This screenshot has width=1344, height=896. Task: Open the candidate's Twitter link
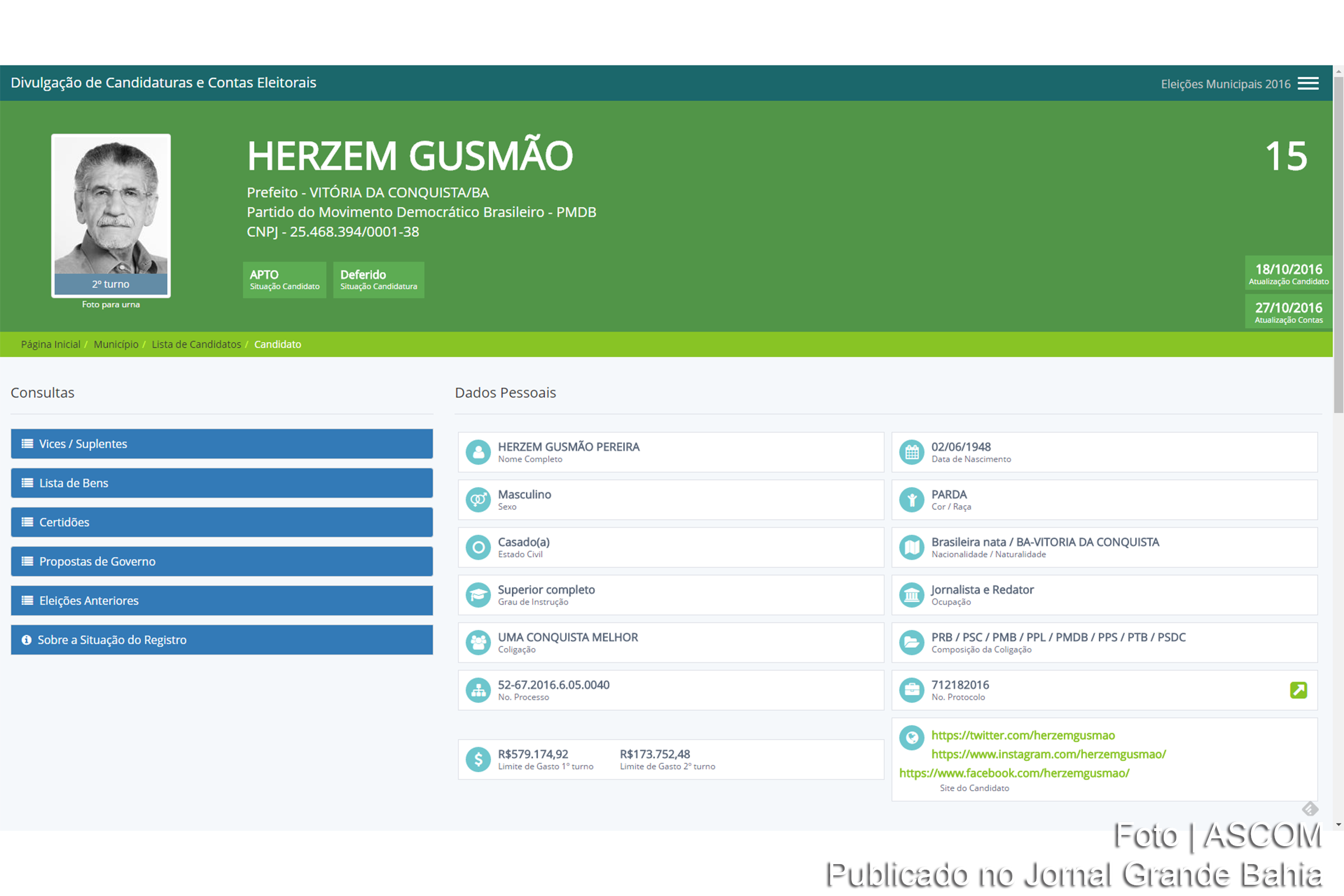[x=1023, y=735]
